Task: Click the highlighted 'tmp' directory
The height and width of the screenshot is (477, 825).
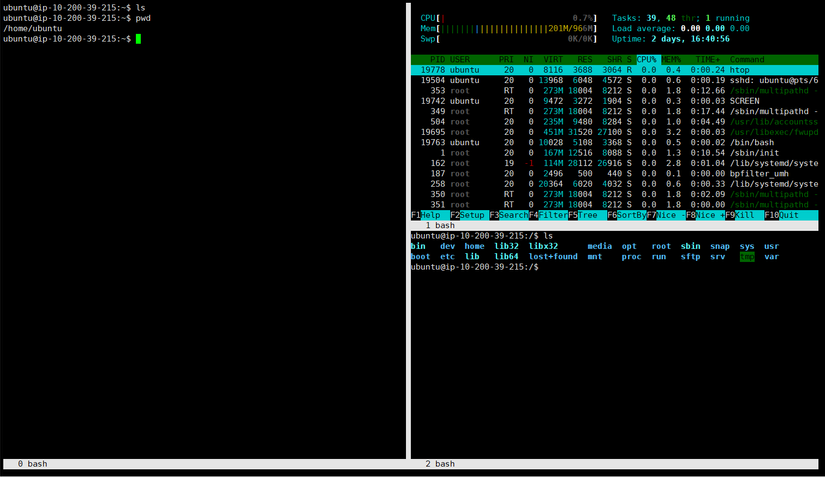Action: pos(747,257)
